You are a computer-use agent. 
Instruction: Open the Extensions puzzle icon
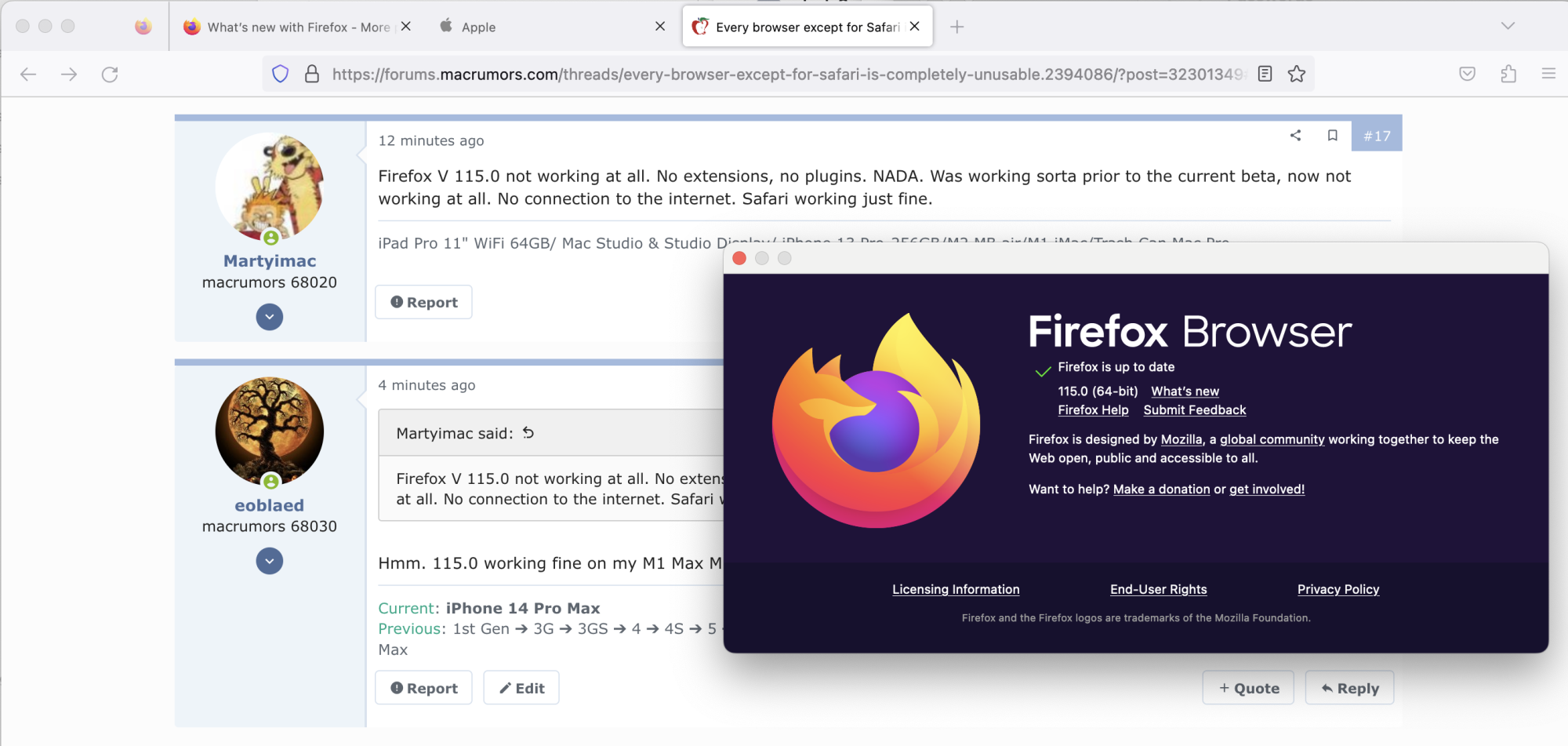[x=1508, y=74]
